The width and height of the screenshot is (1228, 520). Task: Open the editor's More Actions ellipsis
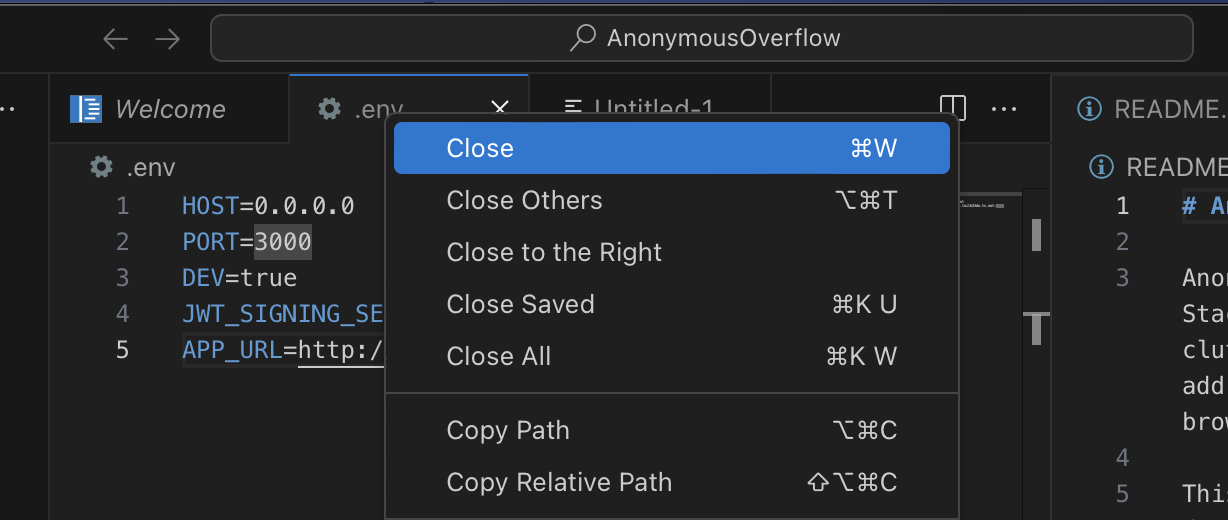1004,108
